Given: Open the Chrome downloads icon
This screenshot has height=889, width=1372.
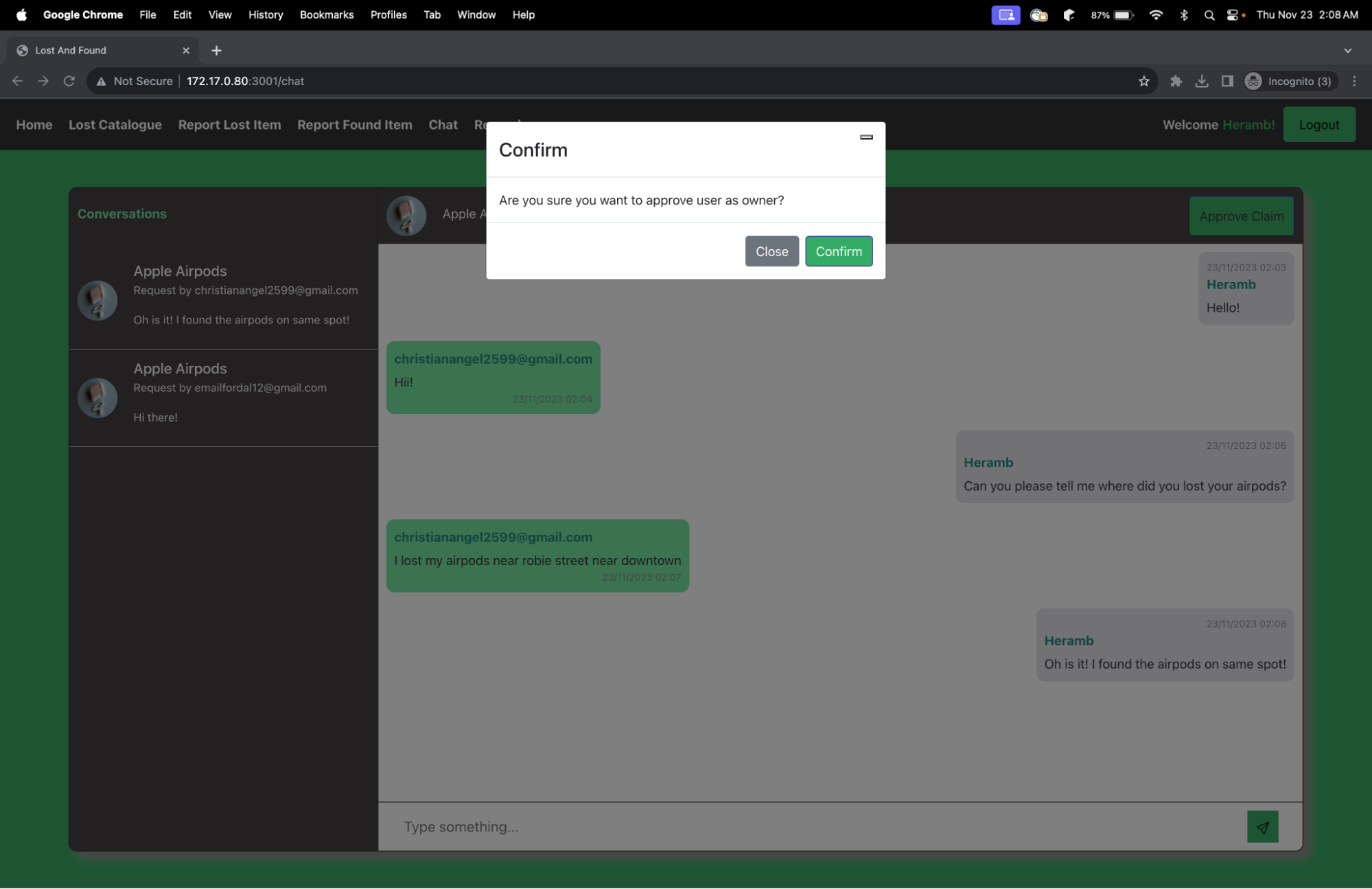Looking at the screenshot, I should (1201, 81).
